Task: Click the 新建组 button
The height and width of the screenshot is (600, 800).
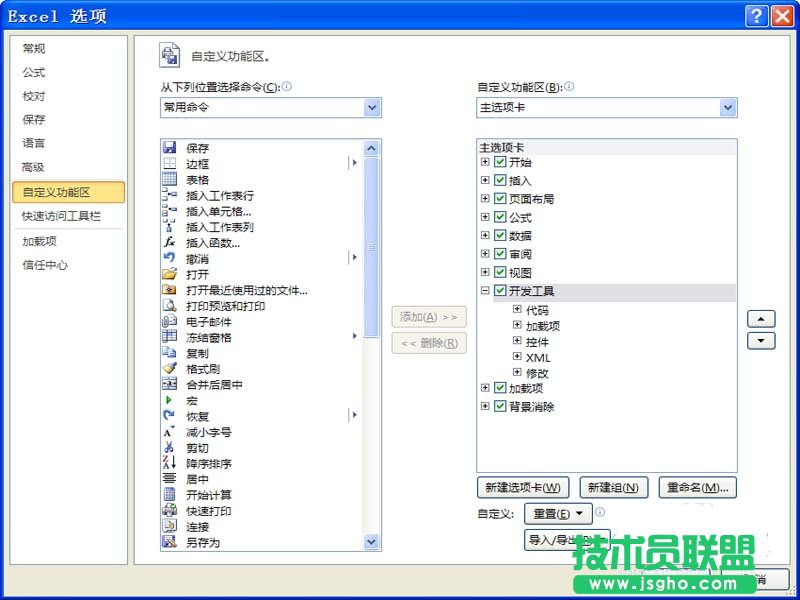Action: (x=613, y=488)
